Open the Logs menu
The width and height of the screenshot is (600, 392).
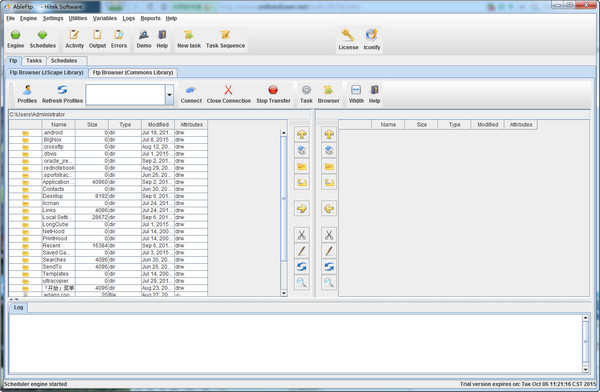(x=129, y=18)
